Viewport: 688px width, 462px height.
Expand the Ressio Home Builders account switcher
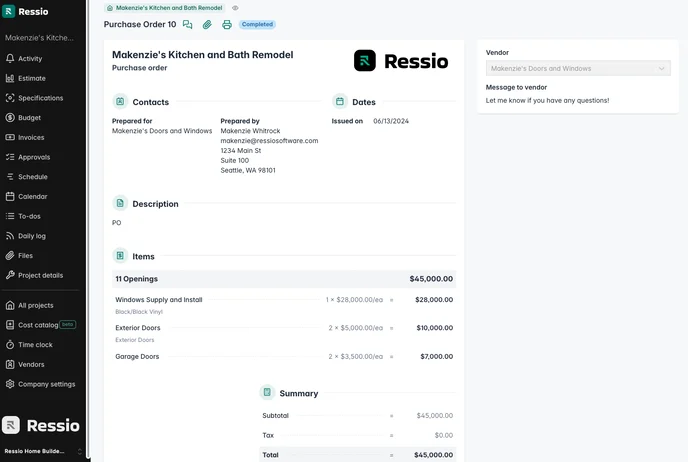point(43,451)
